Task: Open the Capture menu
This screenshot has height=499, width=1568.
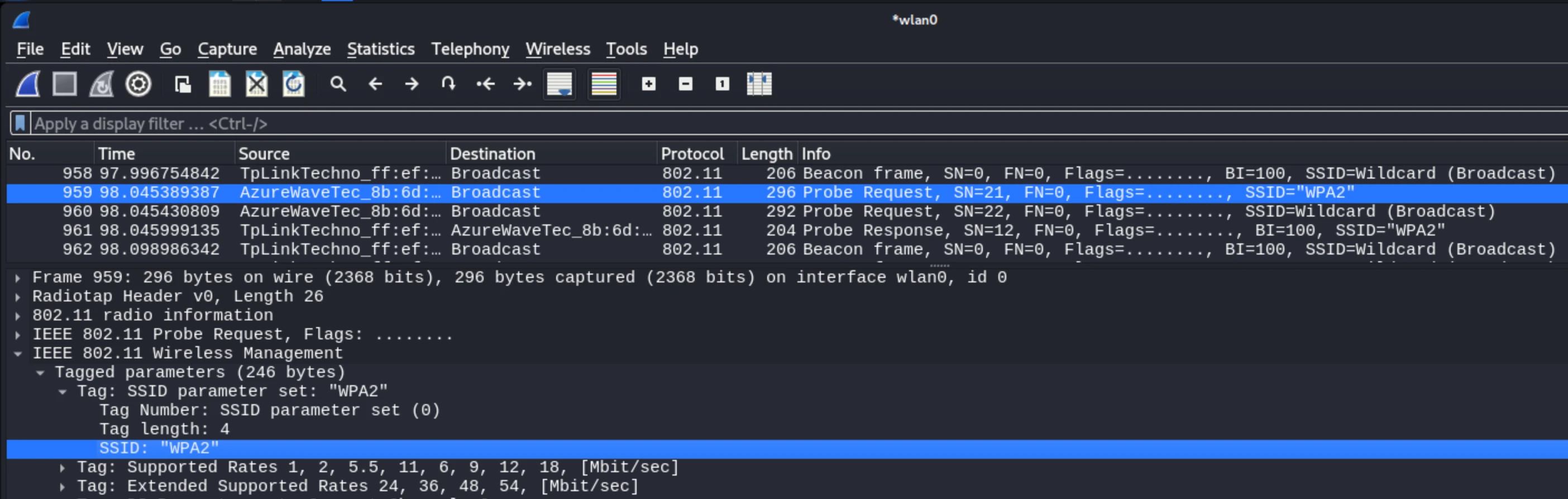Action: pyautogui.click(x=227, y=49)
